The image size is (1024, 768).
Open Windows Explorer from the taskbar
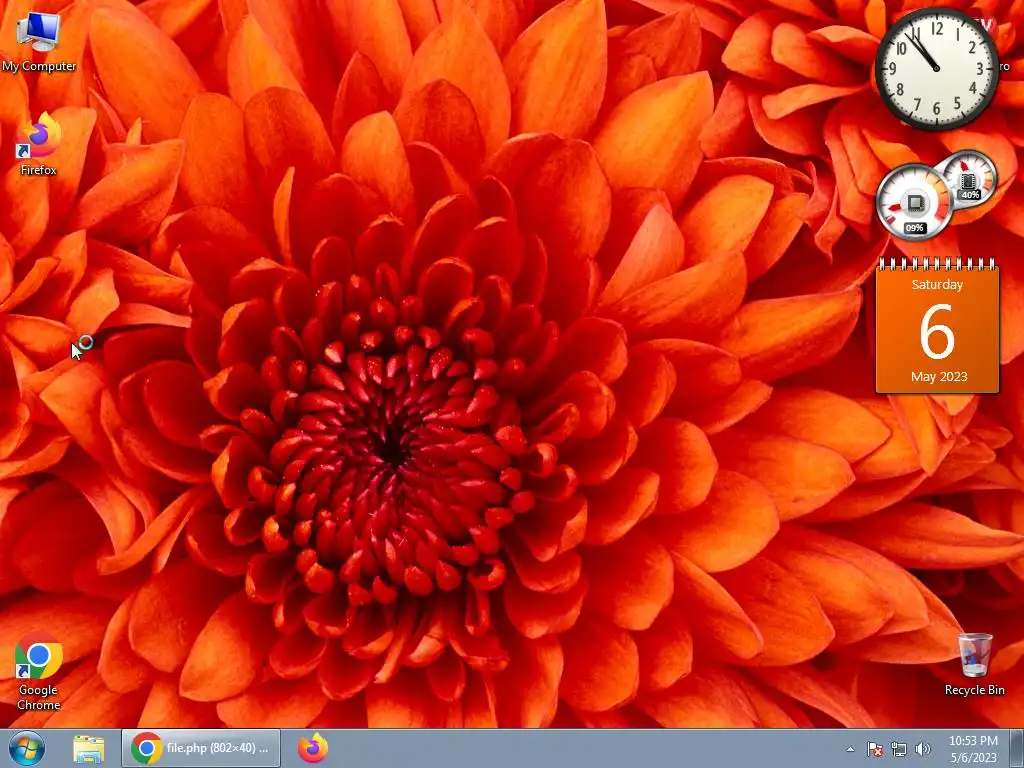[89, 748]
